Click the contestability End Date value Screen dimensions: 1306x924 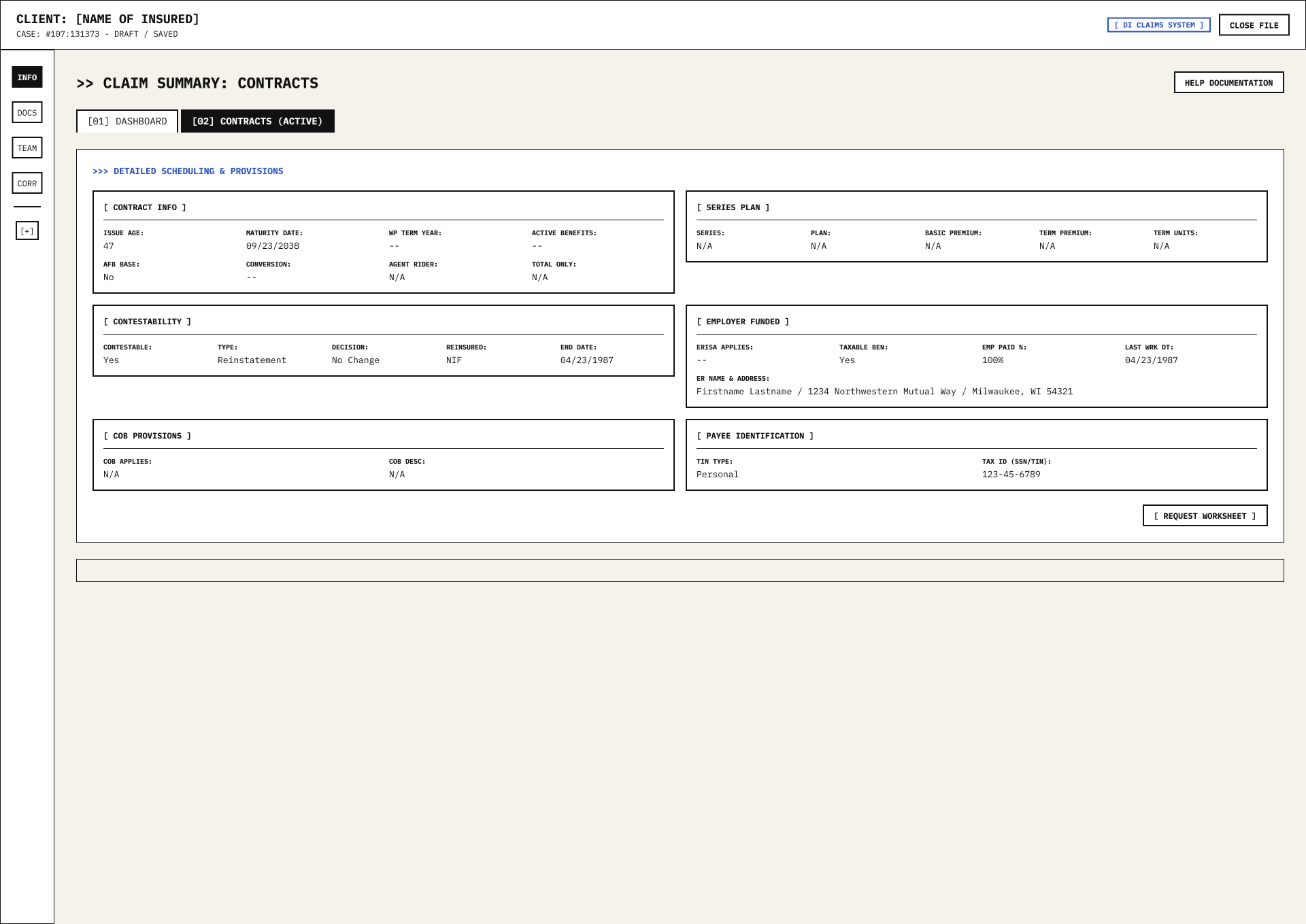tap(587, 360)
